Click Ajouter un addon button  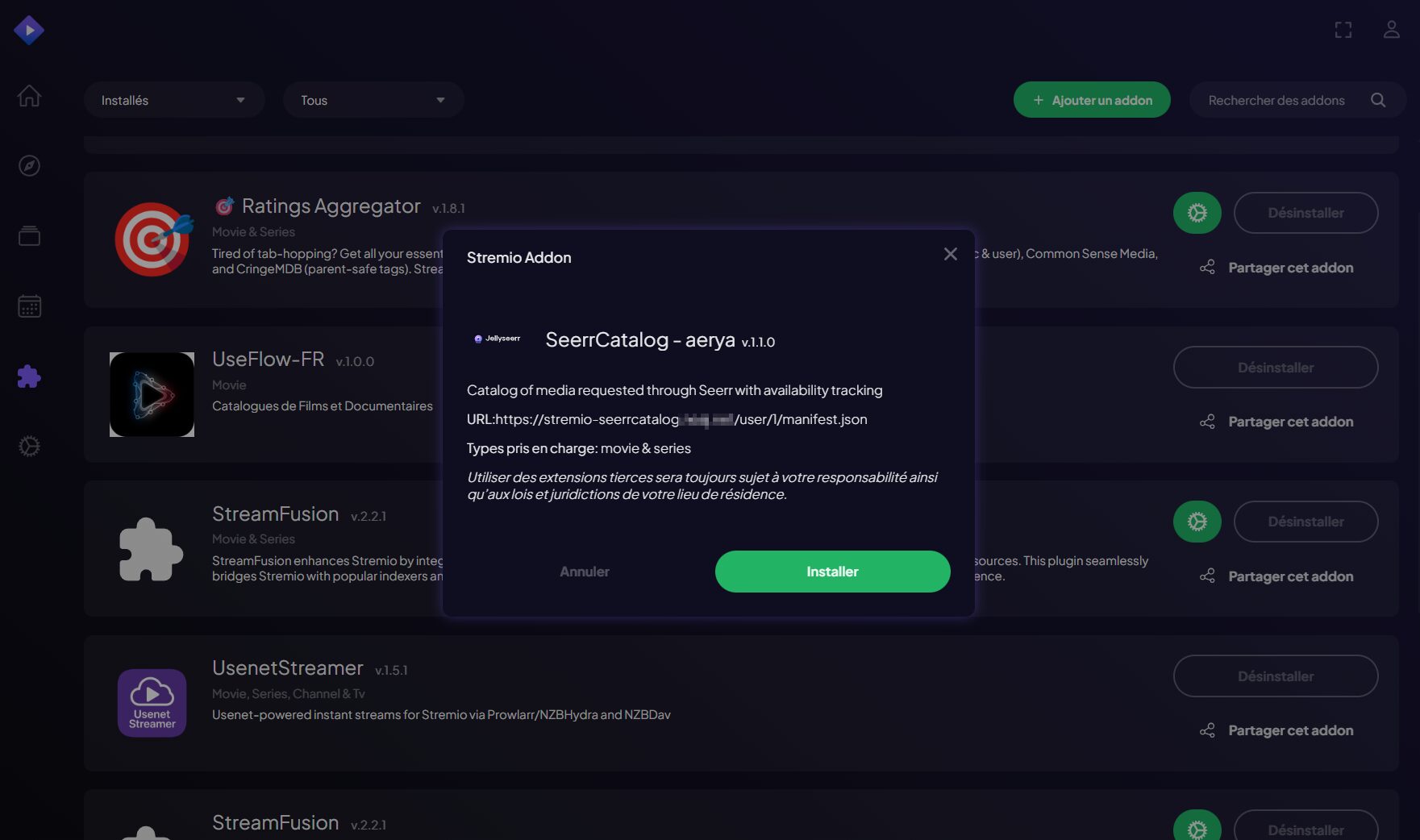[x=1092, y=100]
